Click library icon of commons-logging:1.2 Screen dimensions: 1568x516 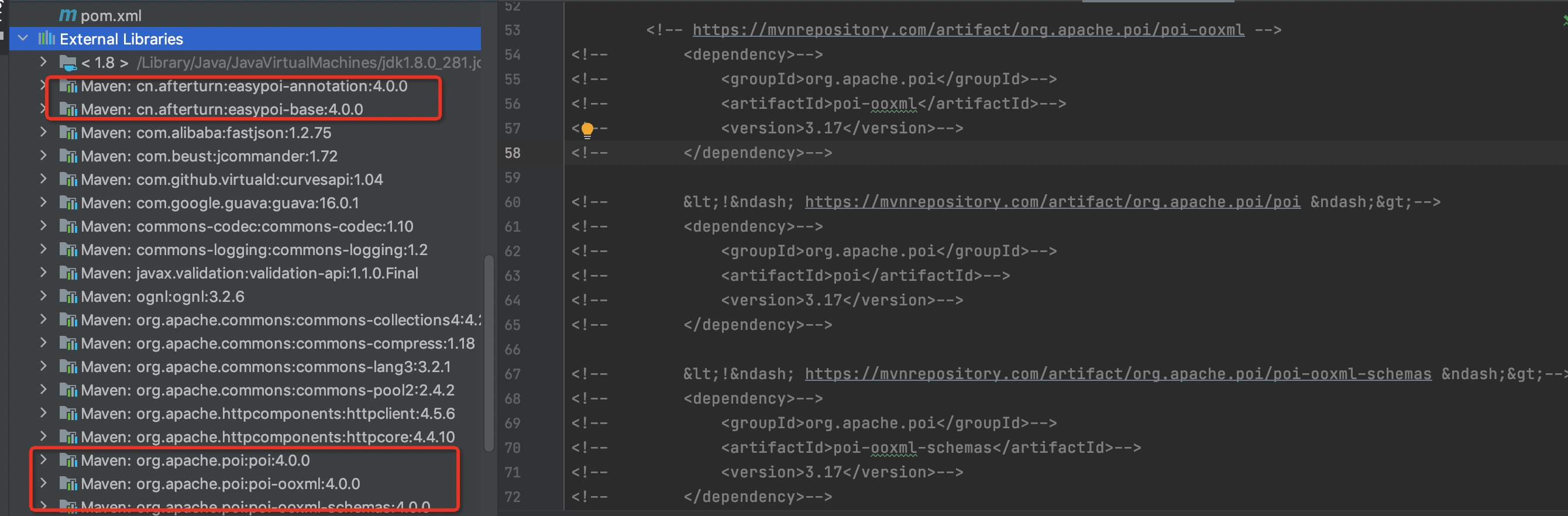point(68,250)
